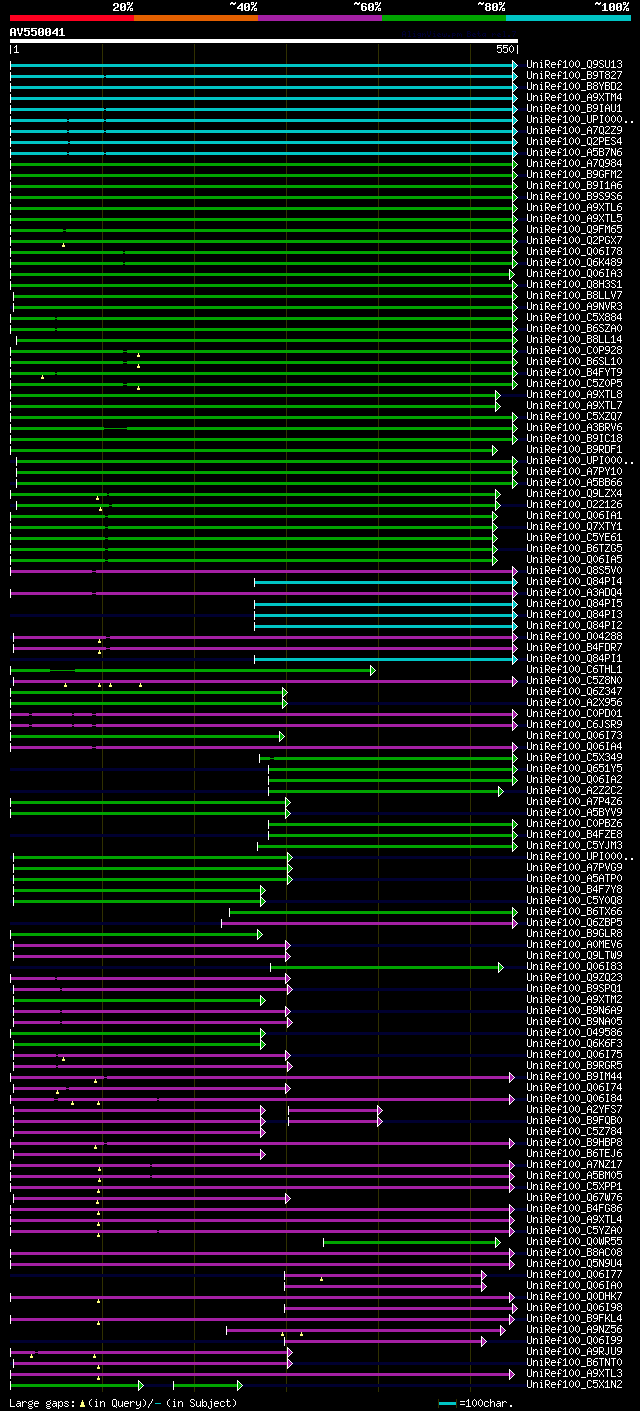Open hit UniRef100_B8YBD2
Screen dimensions: 640x1411
(x=574, y=86)
